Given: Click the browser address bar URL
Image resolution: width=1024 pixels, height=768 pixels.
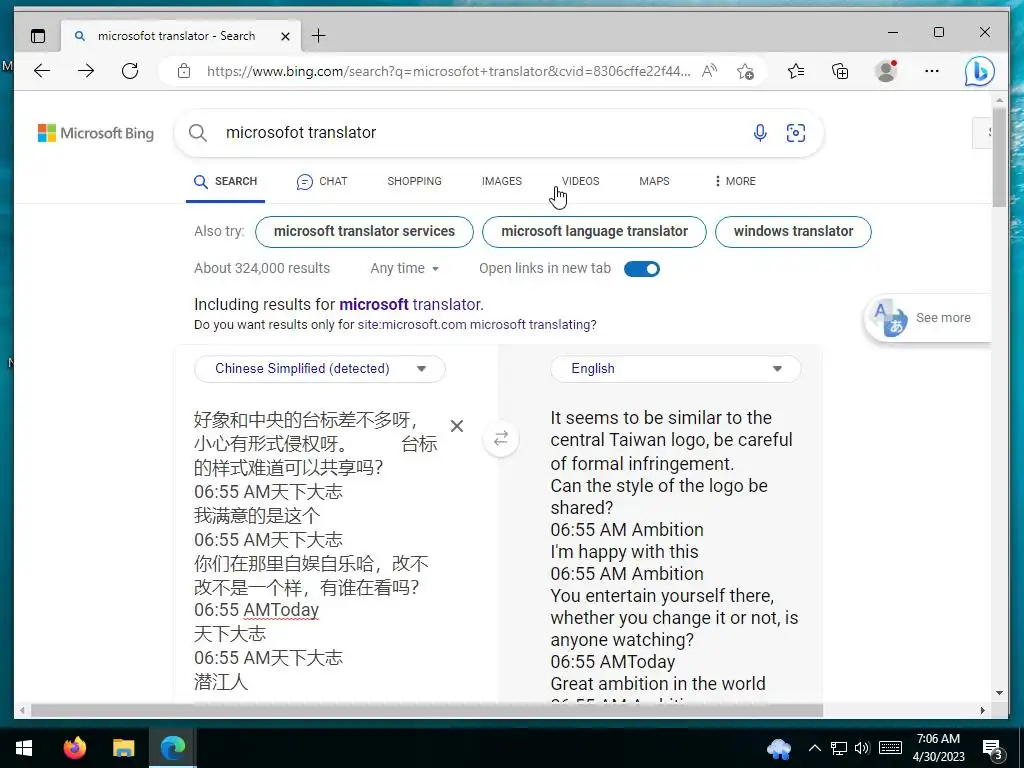Looking at the screenshot, I should [x=448, y=71].
